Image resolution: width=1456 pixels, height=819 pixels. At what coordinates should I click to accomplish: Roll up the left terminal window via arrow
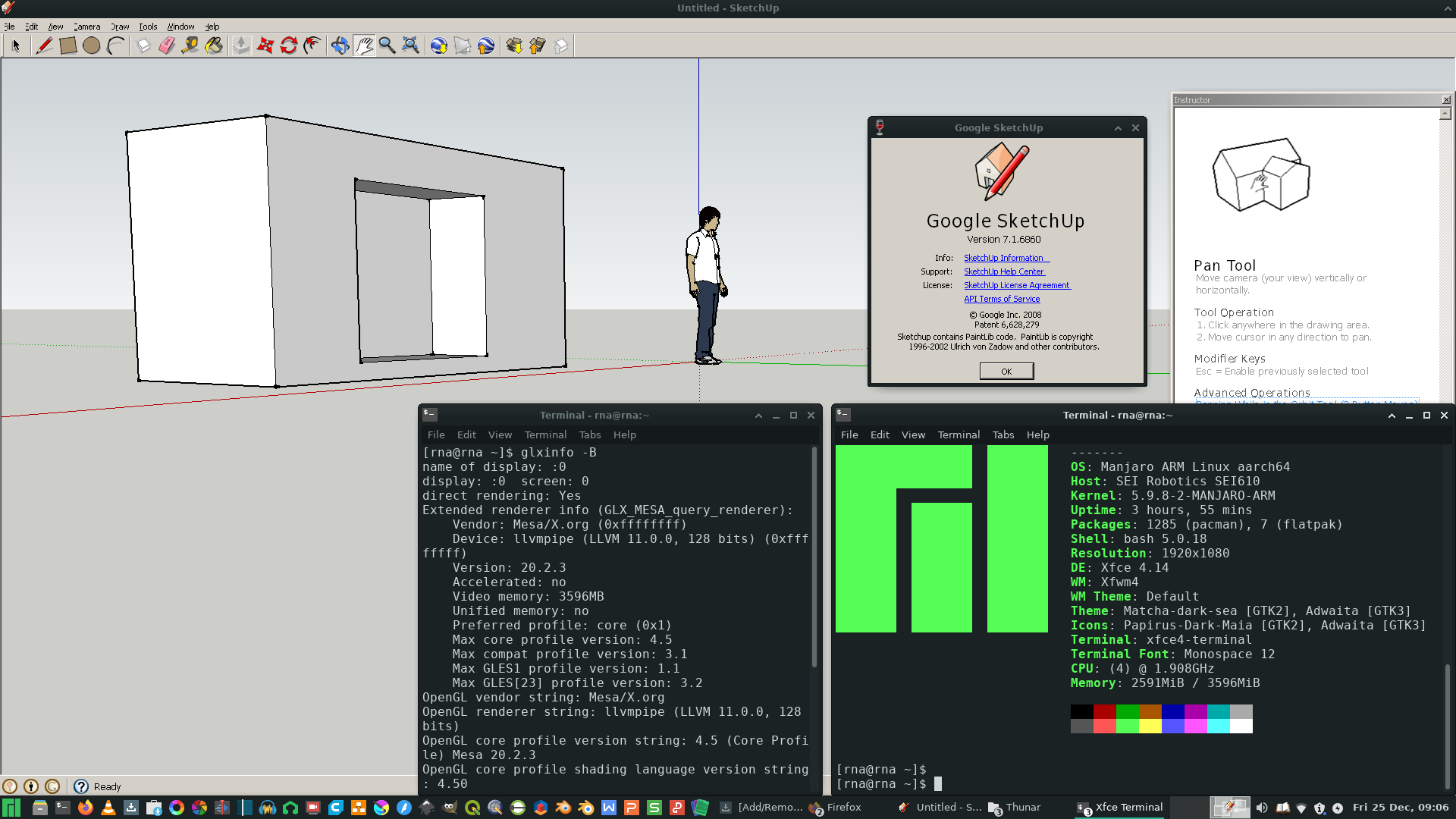[x=758, y=416]
